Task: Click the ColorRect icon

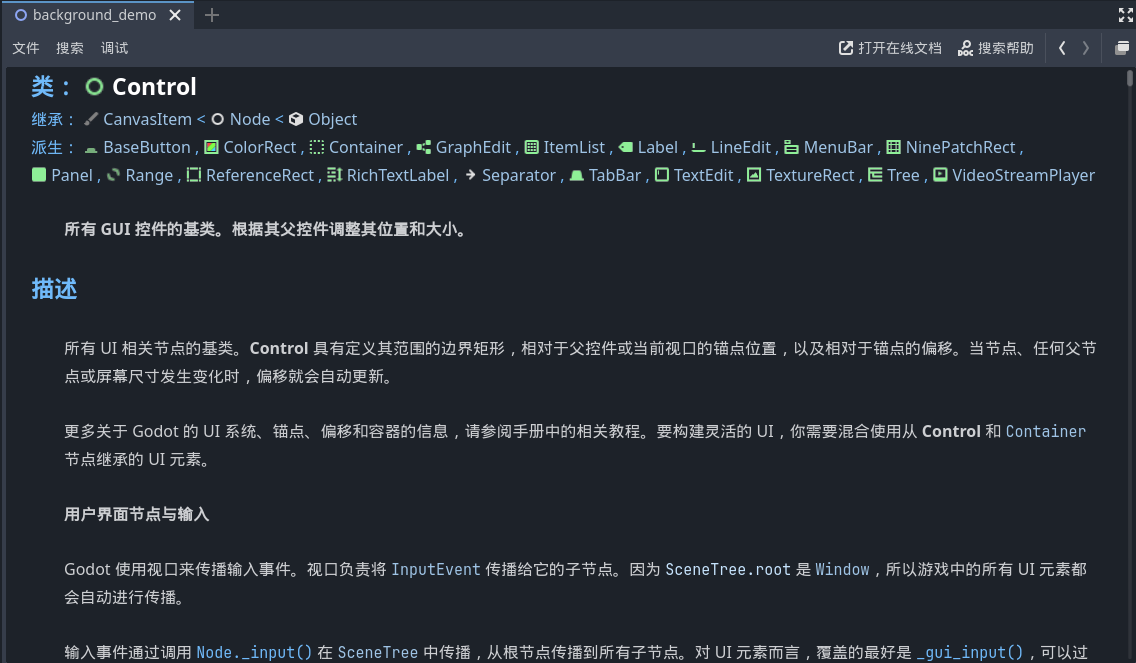Action: coord(211,147)
